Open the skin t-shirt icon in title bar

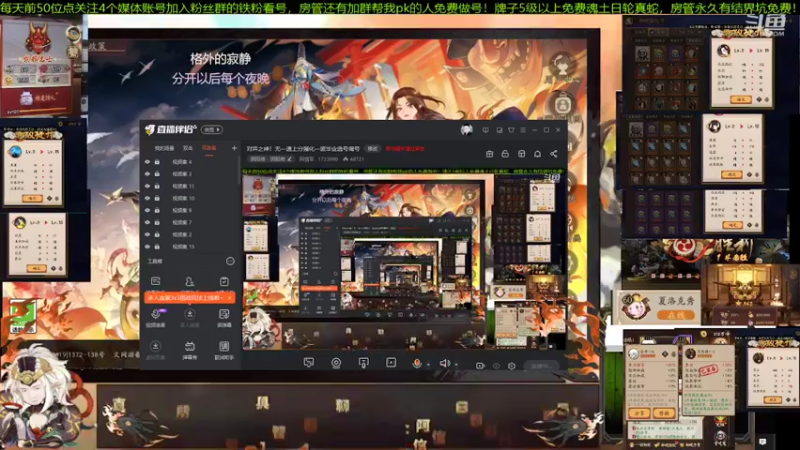(511, 130)
